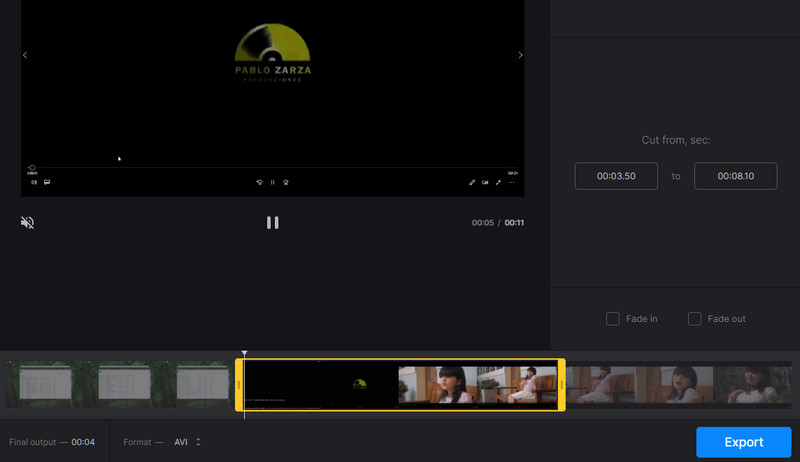Pause the video with the large pause button
800x462 pixels.
coord(273,222)
